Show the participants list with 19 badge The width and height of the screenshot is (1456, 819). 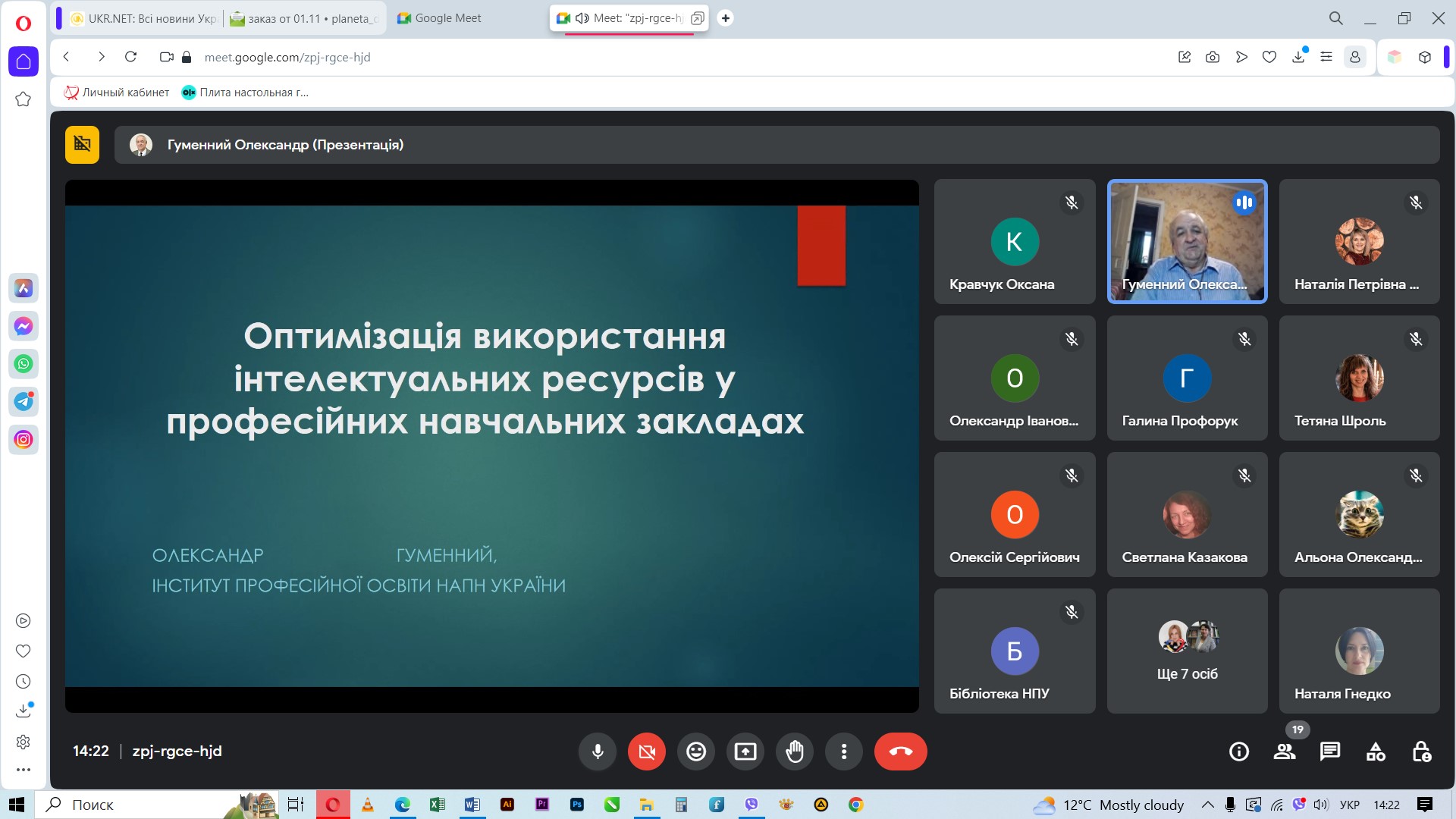pyautogui.click(x=1285, y=752)
